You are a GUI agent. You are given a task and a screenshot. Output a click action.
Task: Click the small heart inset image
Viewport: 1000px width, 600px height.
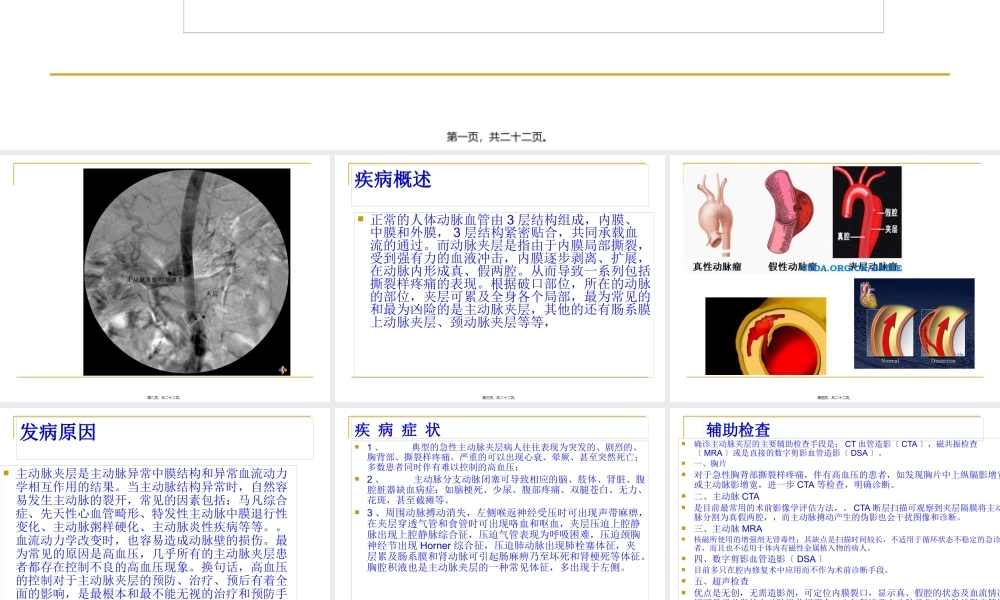click(x=867, y=292)
